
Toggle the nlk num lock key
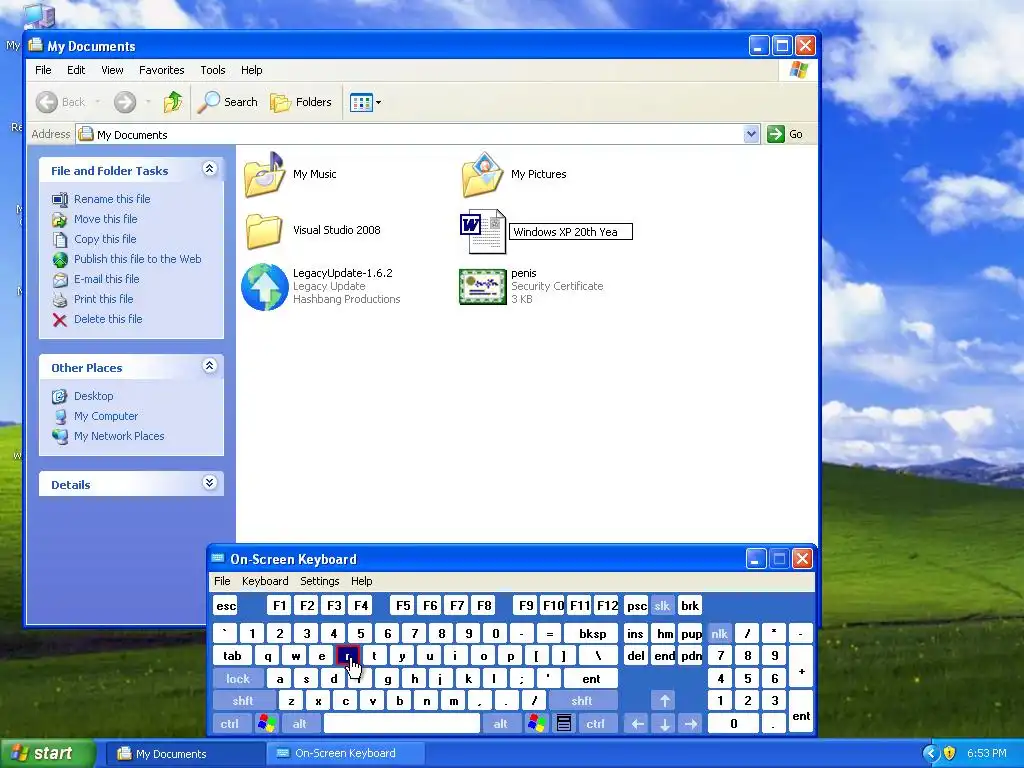(719, 633)
